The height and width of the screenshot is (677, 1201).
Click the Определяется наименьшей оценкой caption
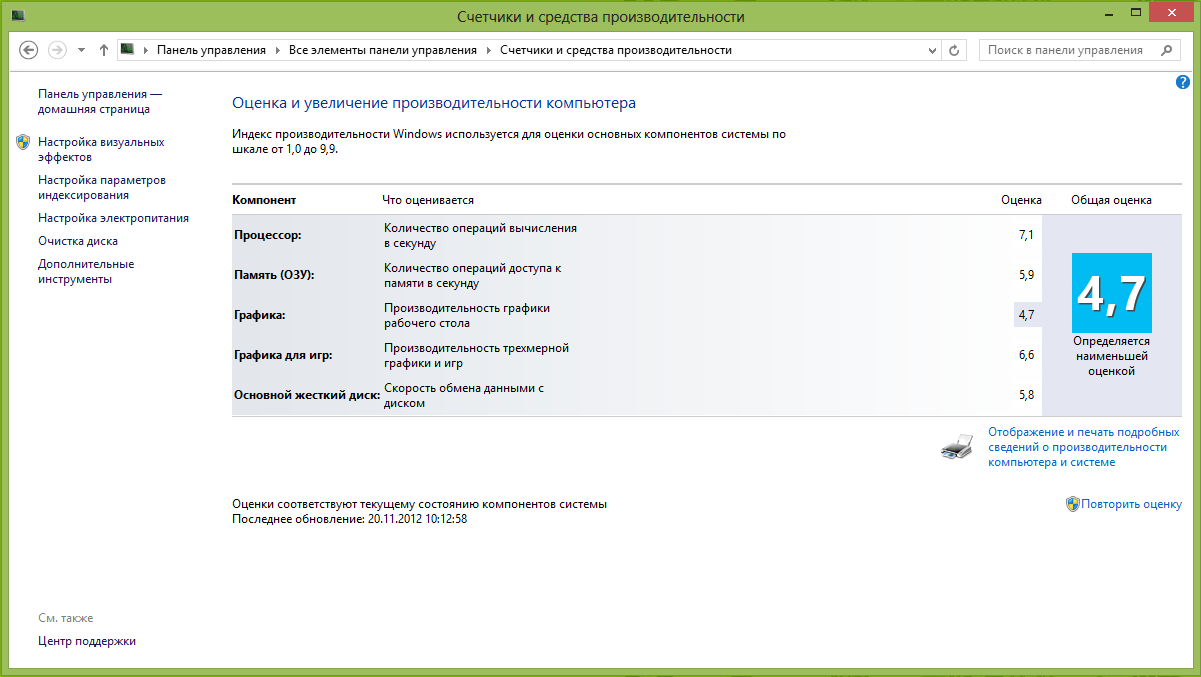(x=1111, y=356)
